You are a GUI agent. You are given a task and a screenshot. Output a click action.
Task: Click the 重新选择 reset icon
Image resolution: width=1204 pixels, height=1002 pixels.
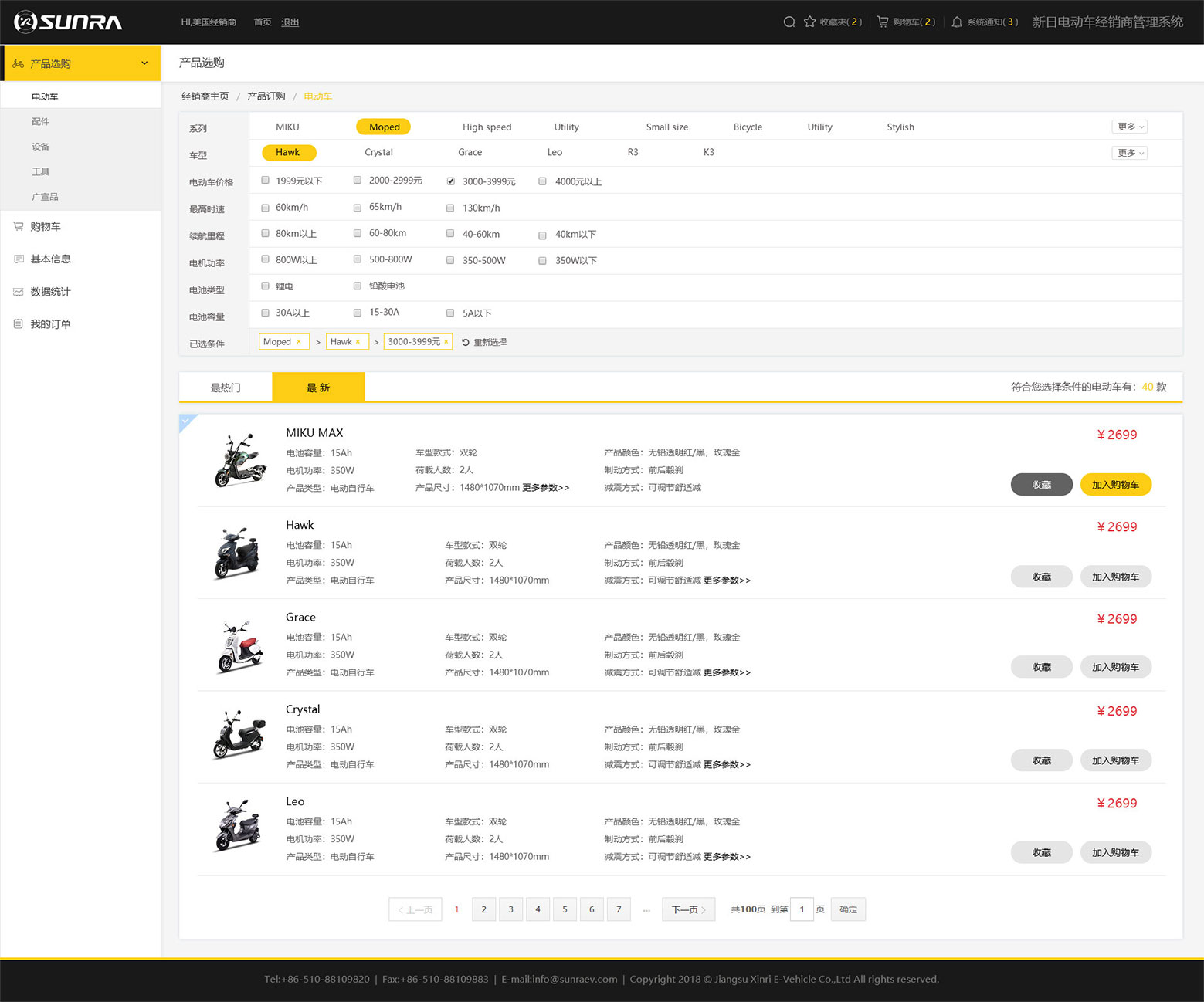(466, 342)
